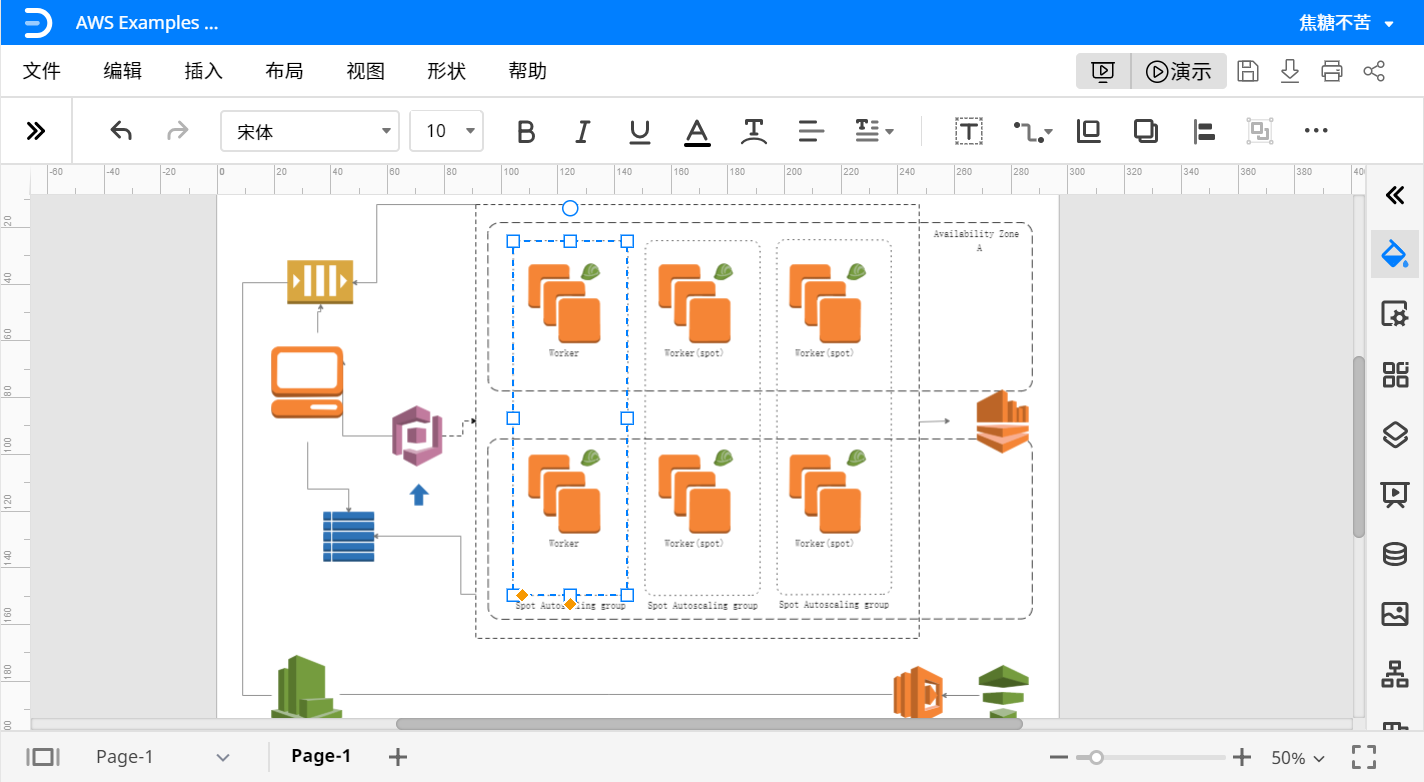Zoom out with the minus button
Viewport: 1424px width, 782px height.
[1061, 757]
